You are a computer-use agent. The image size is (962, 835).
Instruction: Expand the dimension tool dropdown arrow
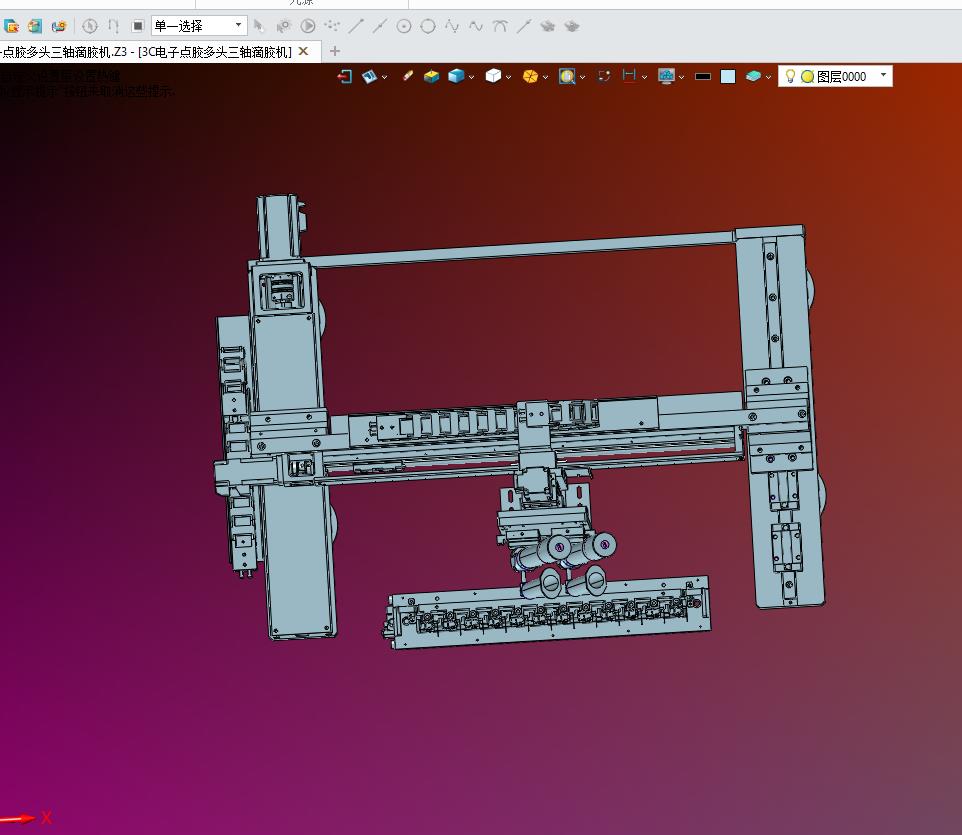[x=644, y=77]
